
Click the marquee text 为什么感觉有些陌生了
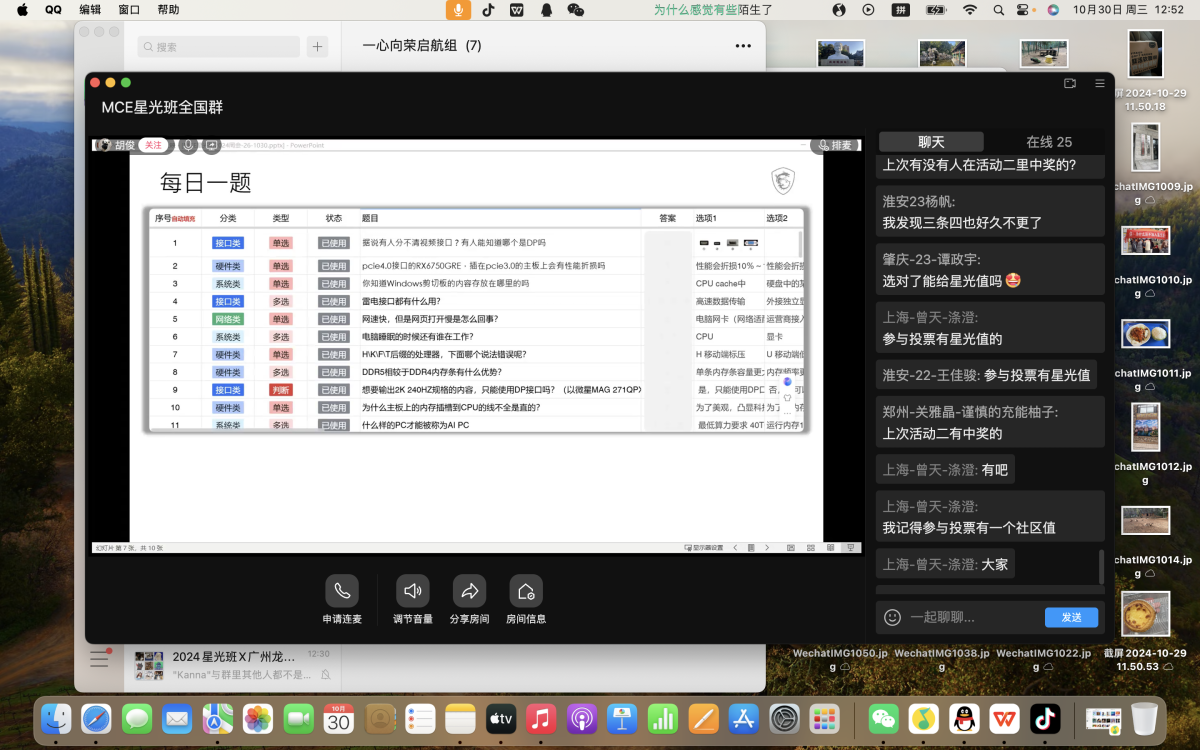[713, 9]
